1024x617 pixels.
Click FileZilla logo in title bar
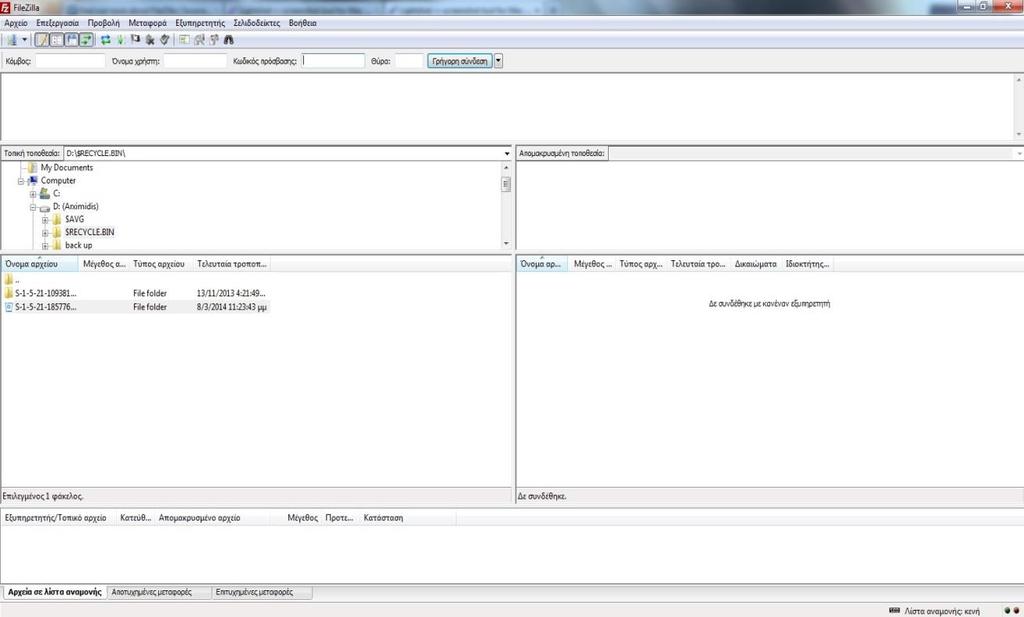pyautogui.click(x=5, y=7)
